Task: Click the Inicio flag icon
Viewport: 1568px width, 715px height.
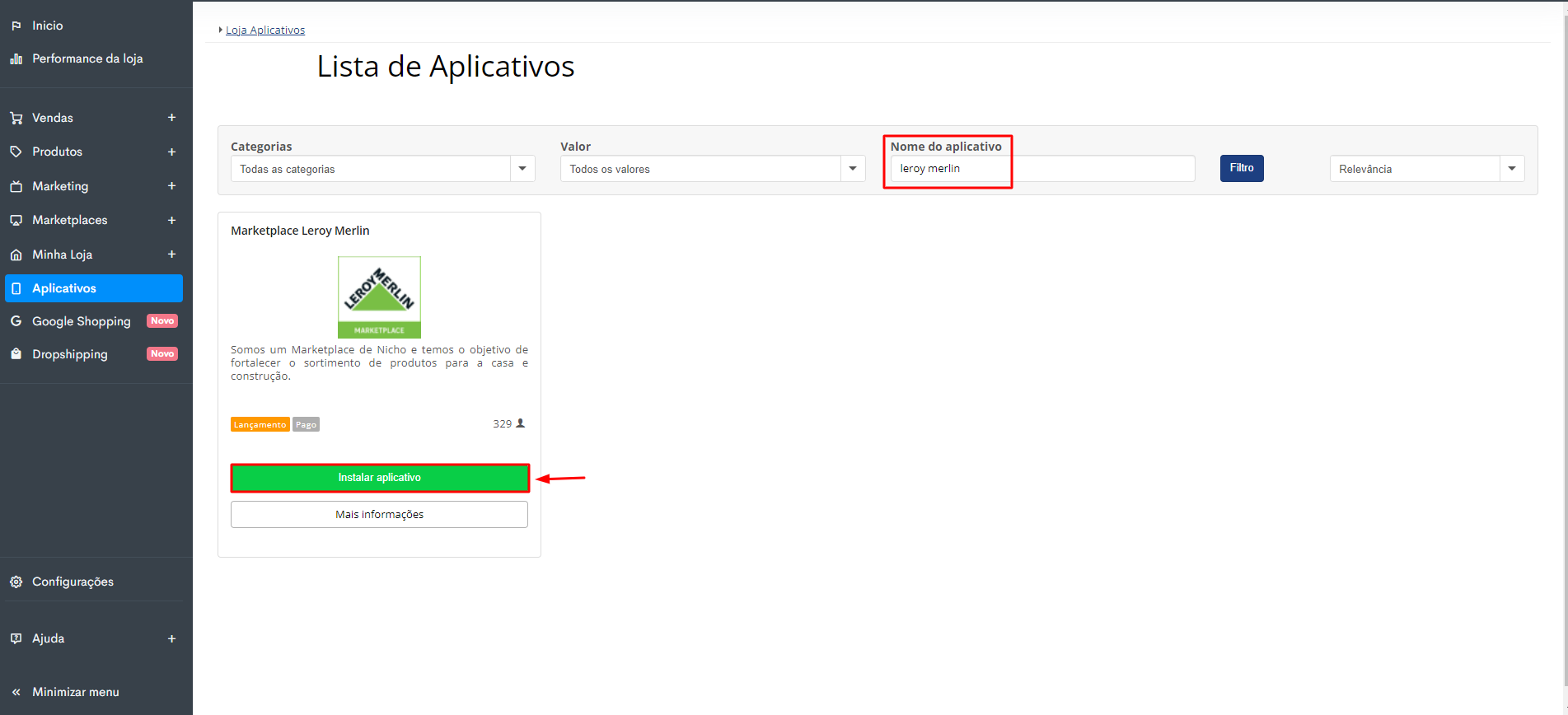Action: 16,26
